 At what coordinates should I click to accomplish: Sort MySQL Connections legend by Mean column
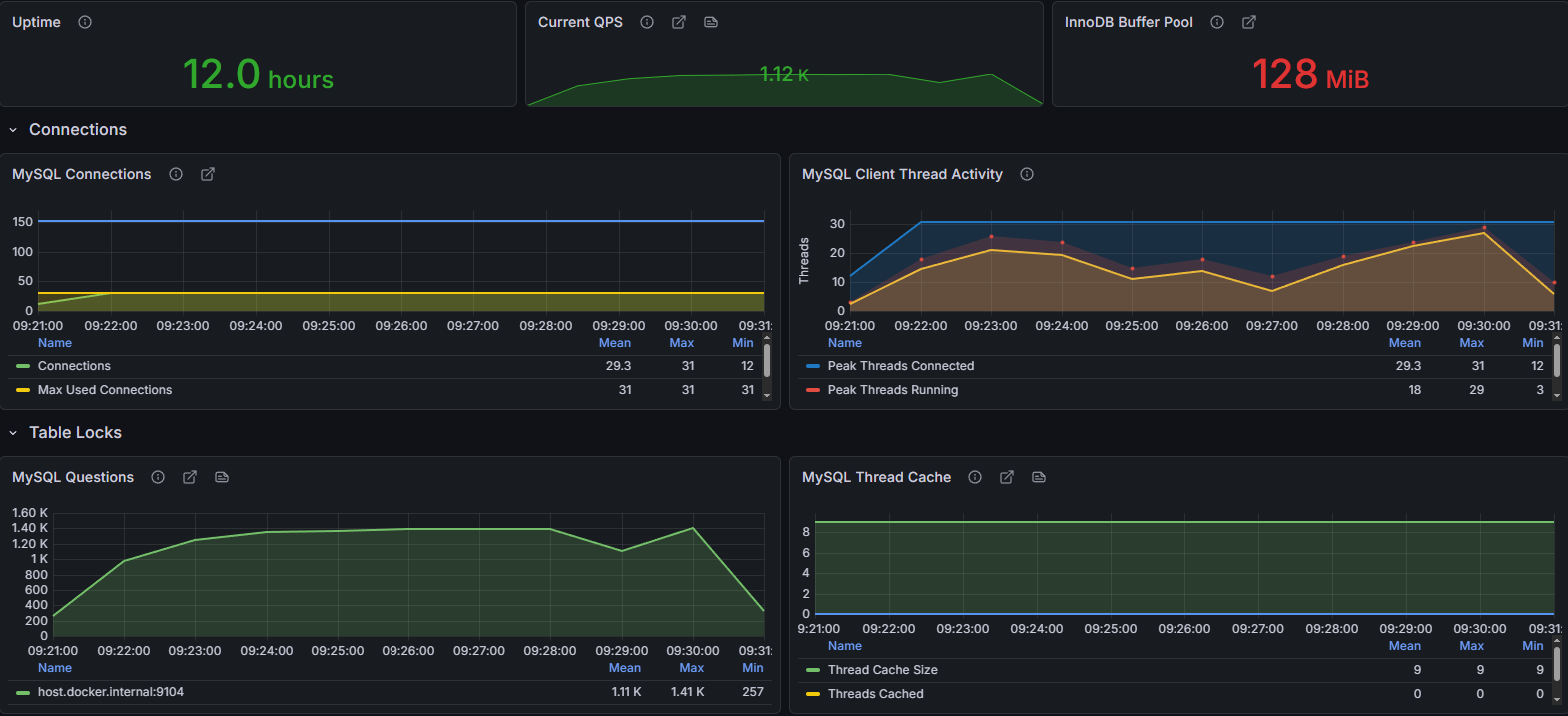click(x=615, y=343)
